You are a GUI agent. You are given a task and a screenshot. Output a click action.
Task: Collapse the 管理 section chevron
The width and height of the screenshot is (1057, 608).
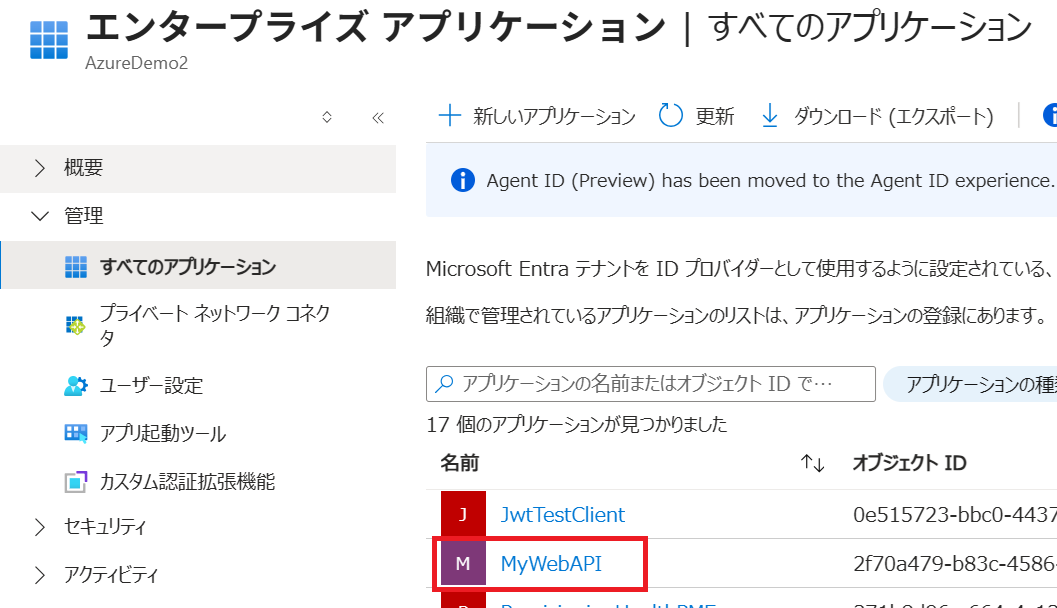[x=40, y=216]
